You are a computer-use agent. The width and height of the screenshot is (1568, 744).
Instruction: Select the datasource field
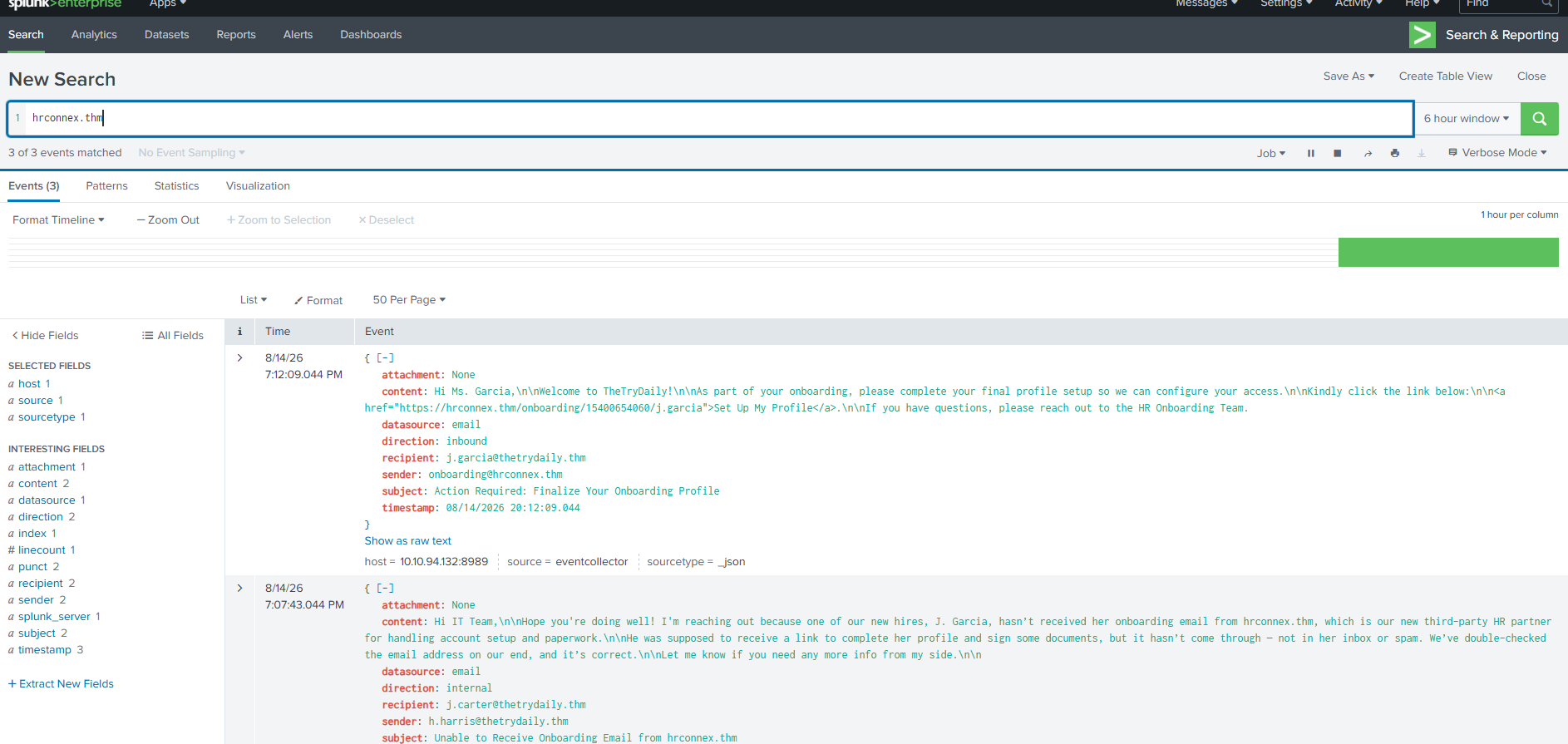coord(47,500)
